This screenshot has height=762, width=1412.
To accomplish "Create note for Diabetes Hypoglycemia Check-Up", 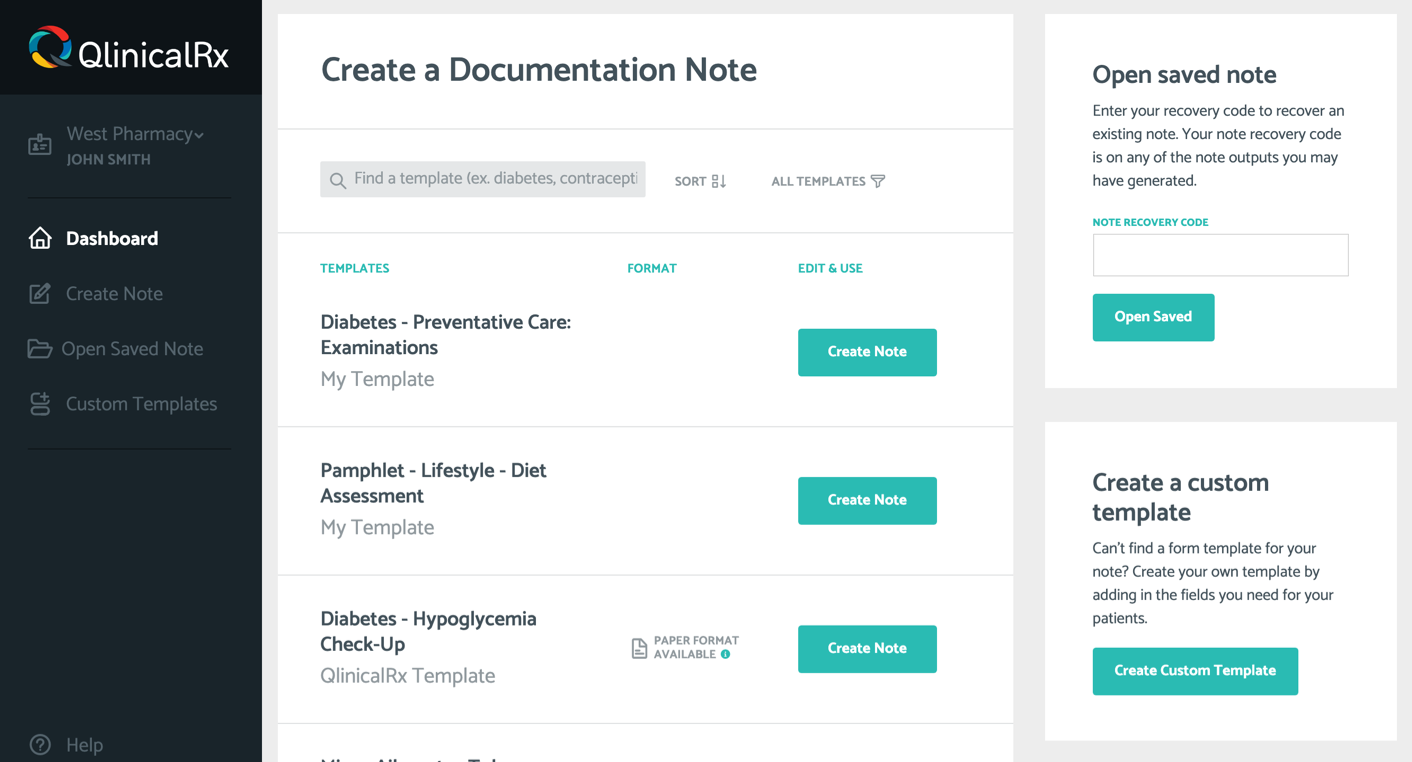I will click(x=867, y=649).
